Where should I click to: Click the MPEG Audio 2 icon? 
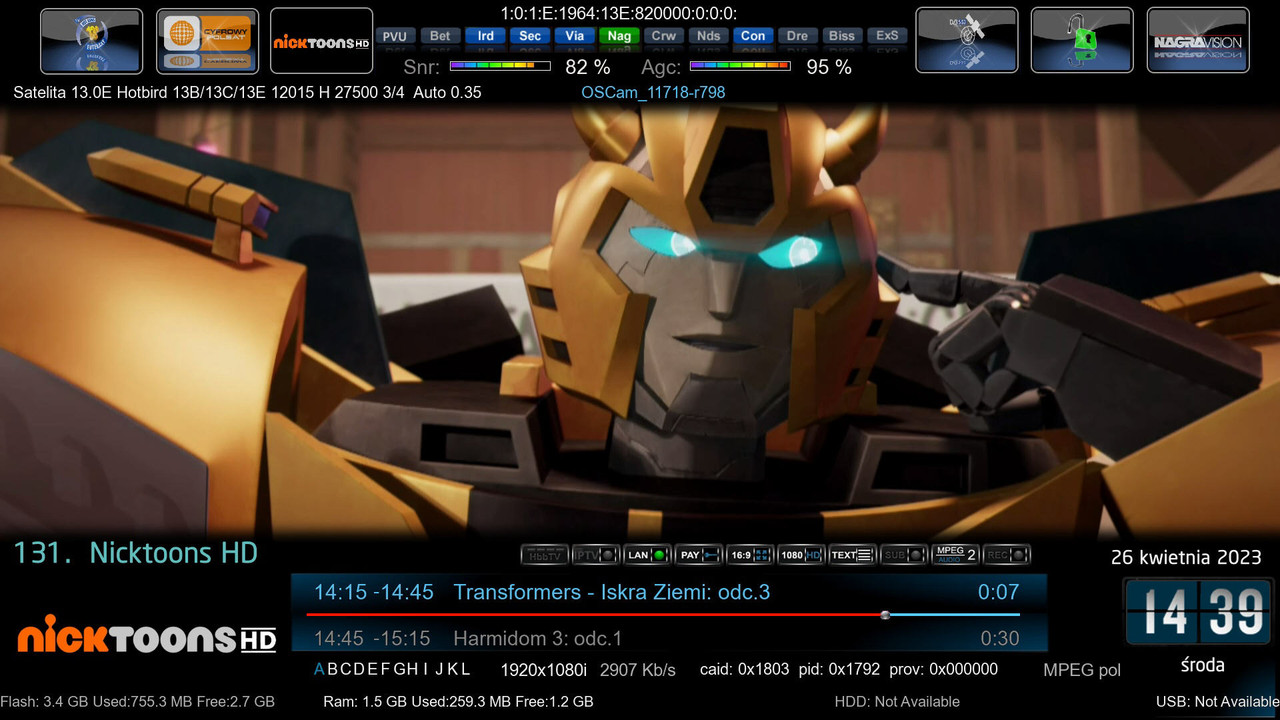955,555
